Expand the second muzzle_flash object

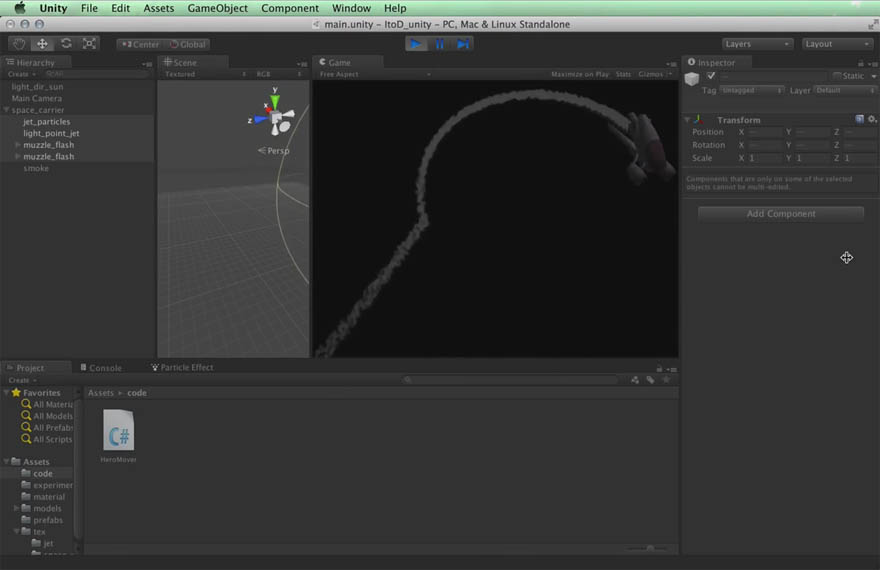(17, 157)
